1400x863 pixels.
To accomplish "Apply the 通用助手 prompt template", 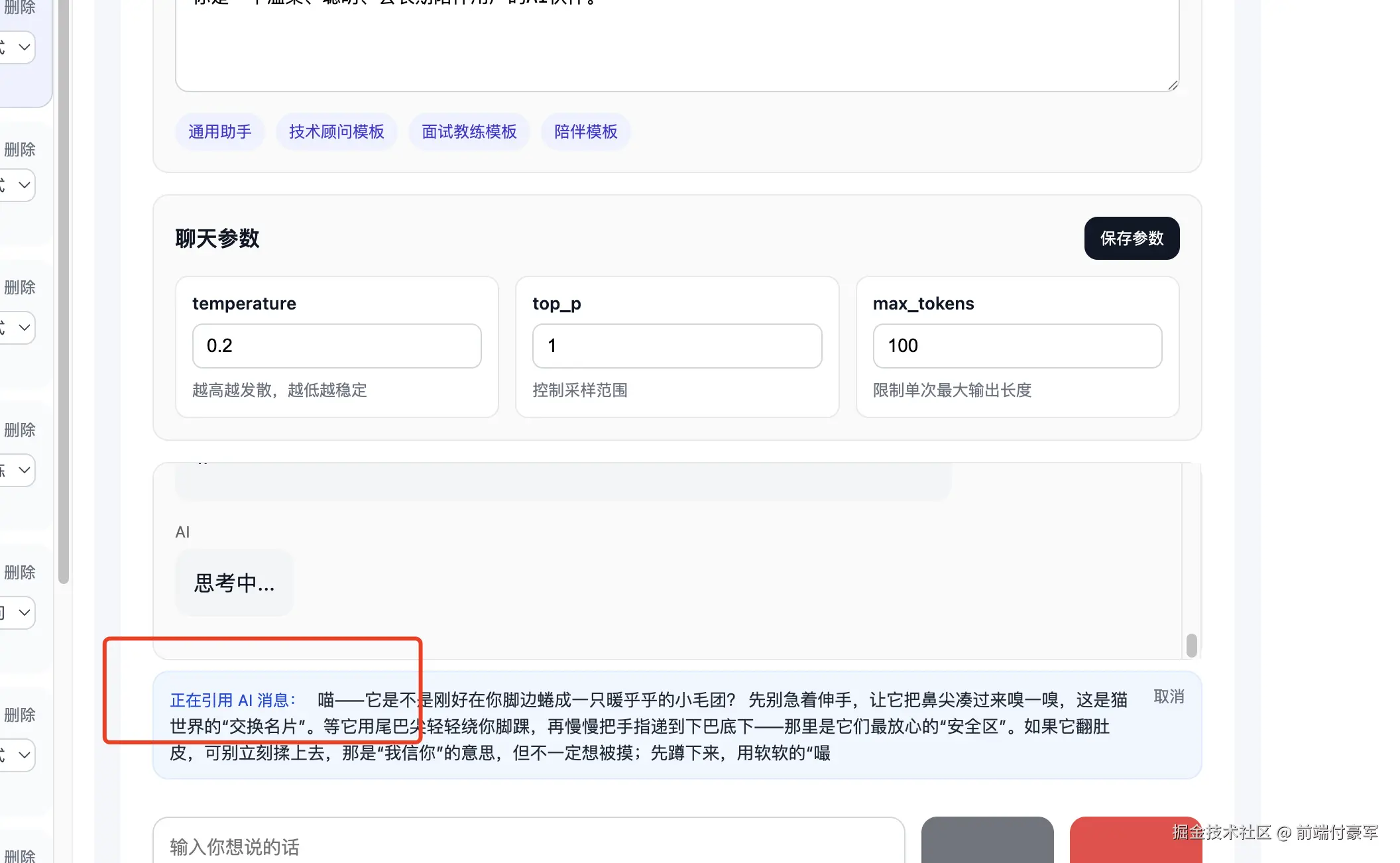I will click(219, 132).
